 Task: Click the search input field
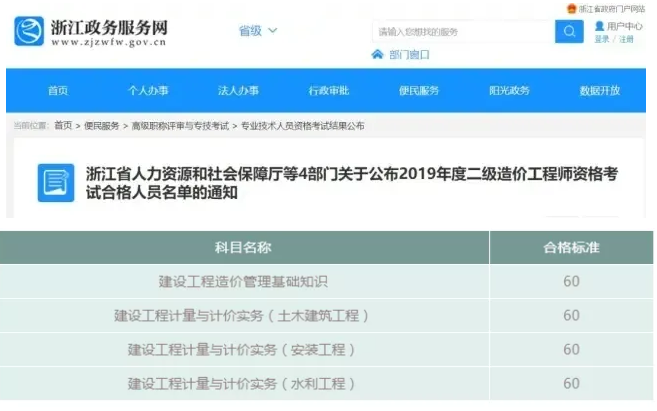[x=462, y=32]
